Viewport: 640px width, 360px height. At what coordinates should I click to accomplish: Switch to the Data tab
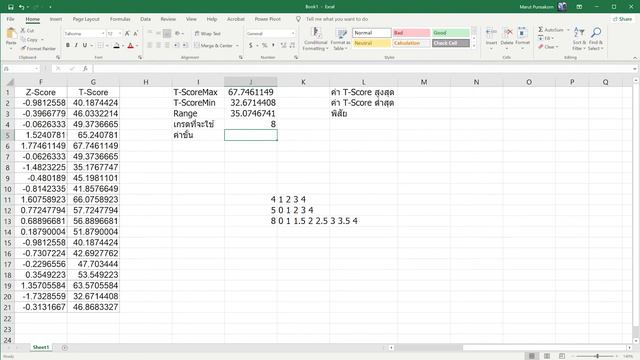pyautogui.click(x=145, y=19)
